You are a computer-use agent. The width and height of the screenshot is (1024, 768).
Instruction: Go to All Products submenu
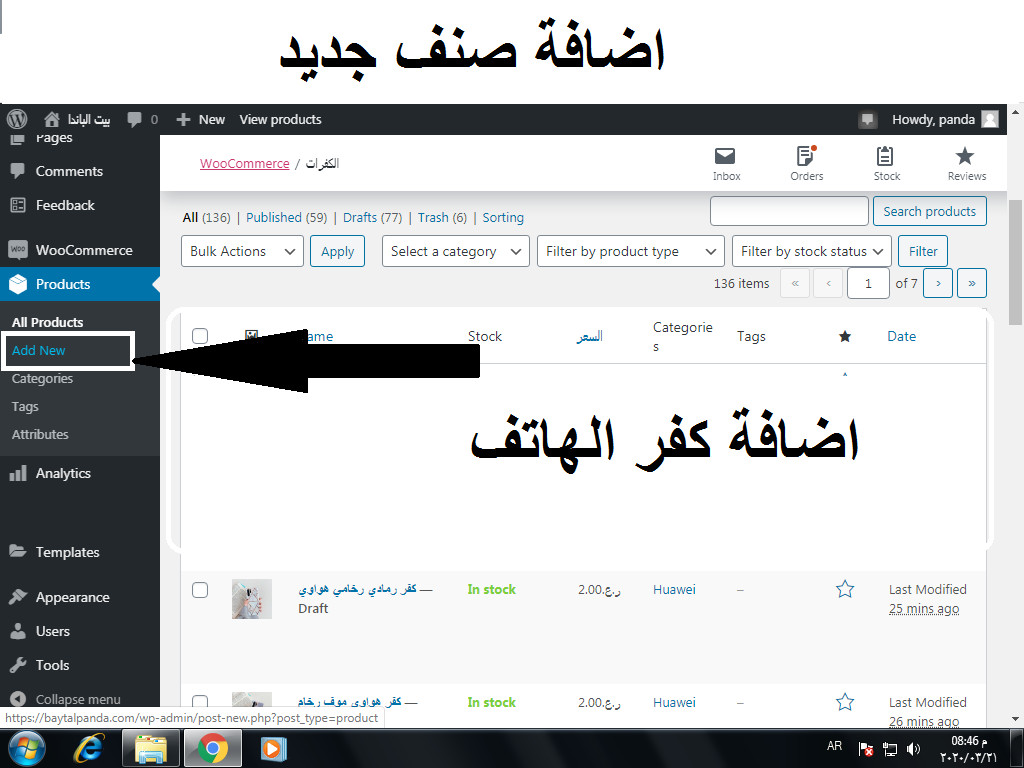coord(48,322)
